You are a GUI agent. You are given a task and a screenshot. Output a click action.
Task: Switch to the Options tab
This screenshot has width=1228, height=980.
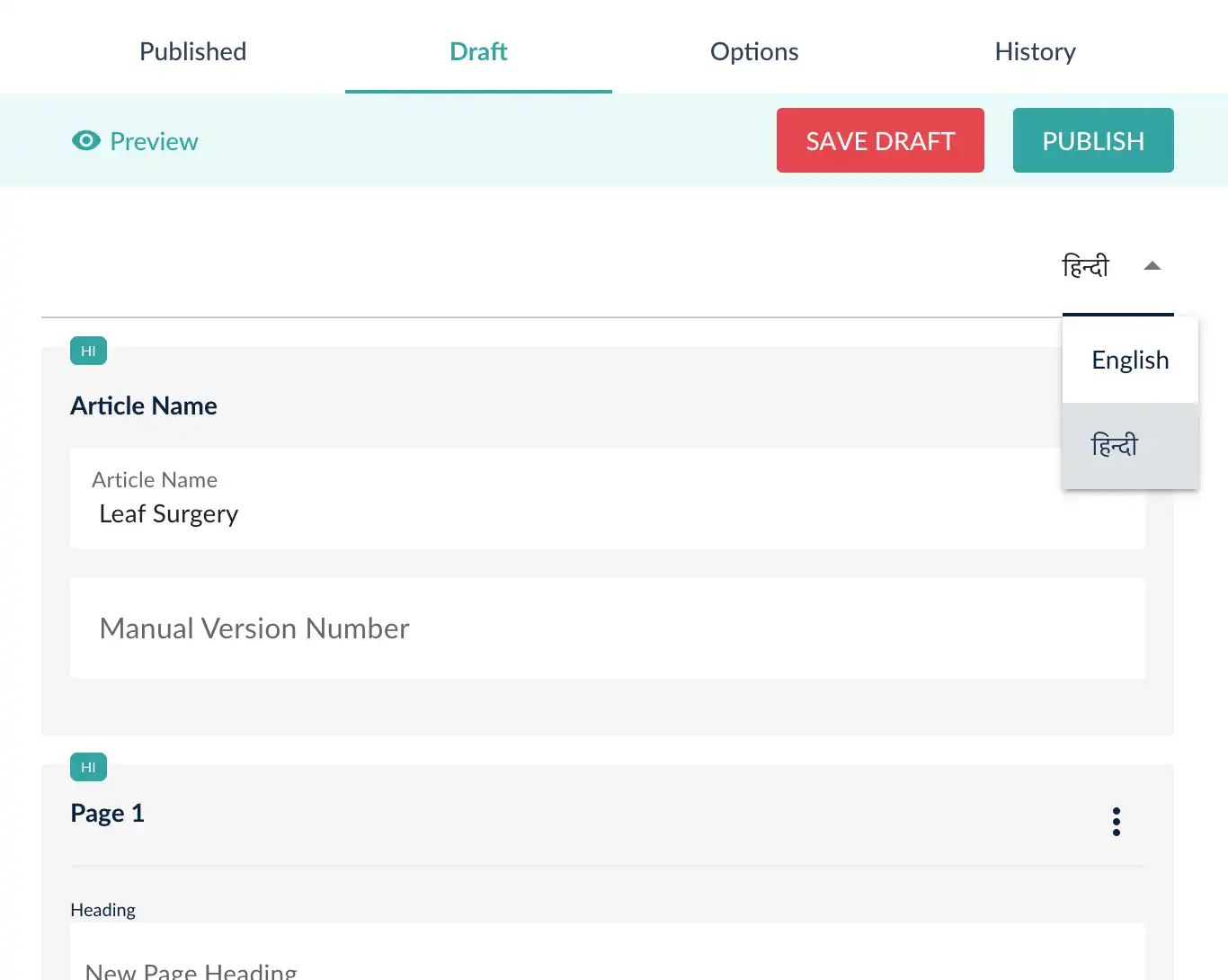754,51
